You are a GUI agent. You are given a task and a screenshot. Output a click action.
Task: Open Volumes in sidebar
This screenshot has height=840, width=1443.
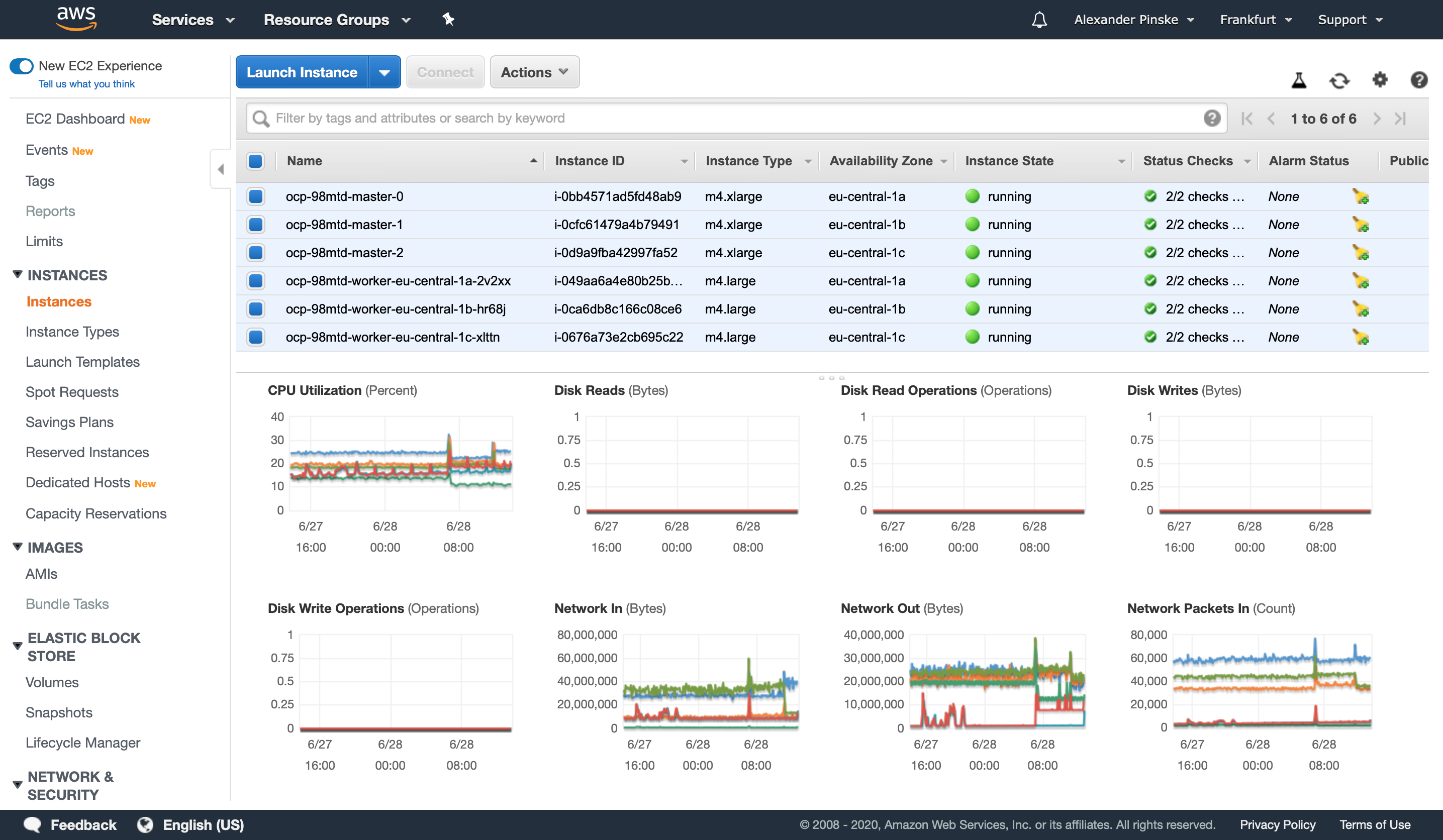click(x=52, y=682)
